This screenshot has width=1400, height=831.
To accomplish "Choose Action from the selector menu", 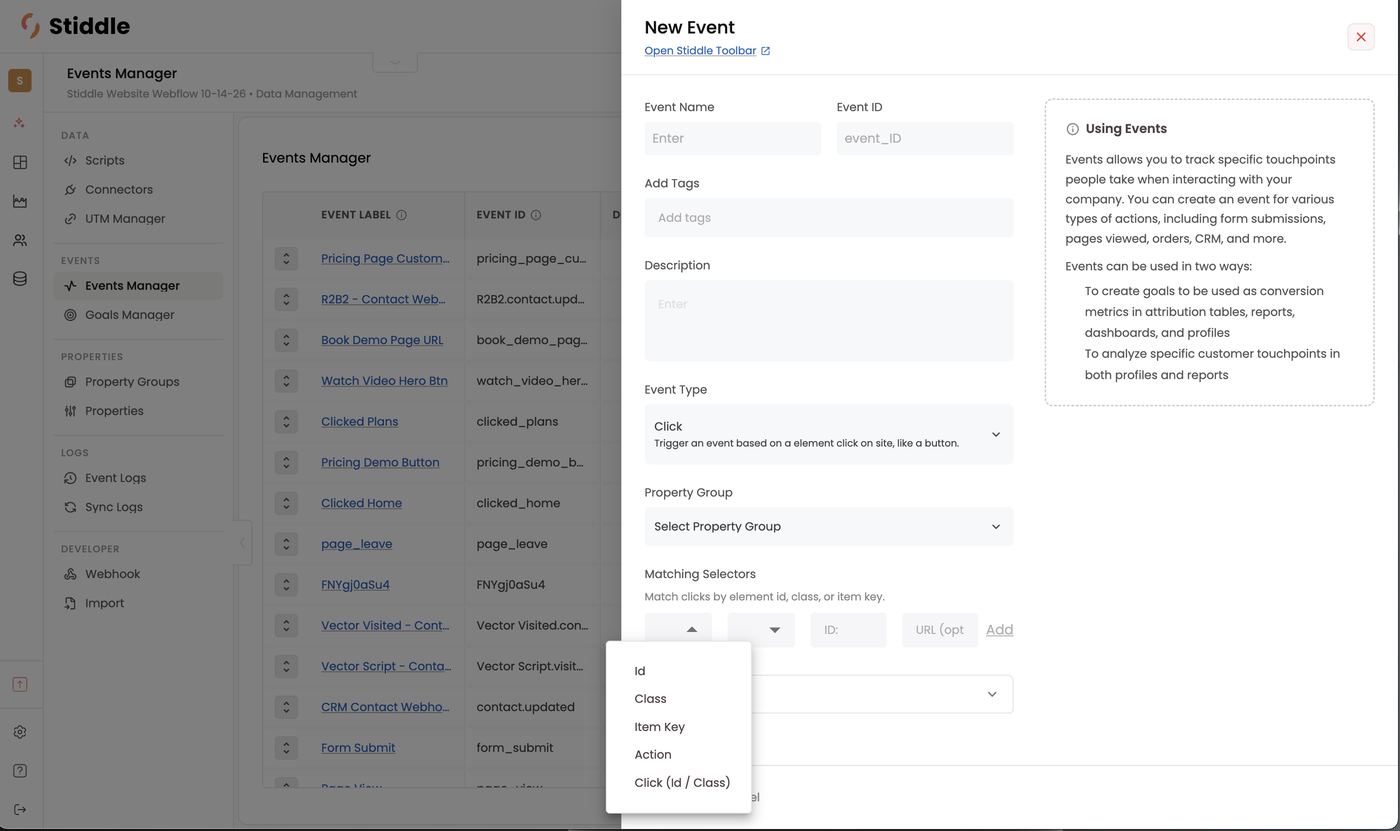I will point(678,755).
